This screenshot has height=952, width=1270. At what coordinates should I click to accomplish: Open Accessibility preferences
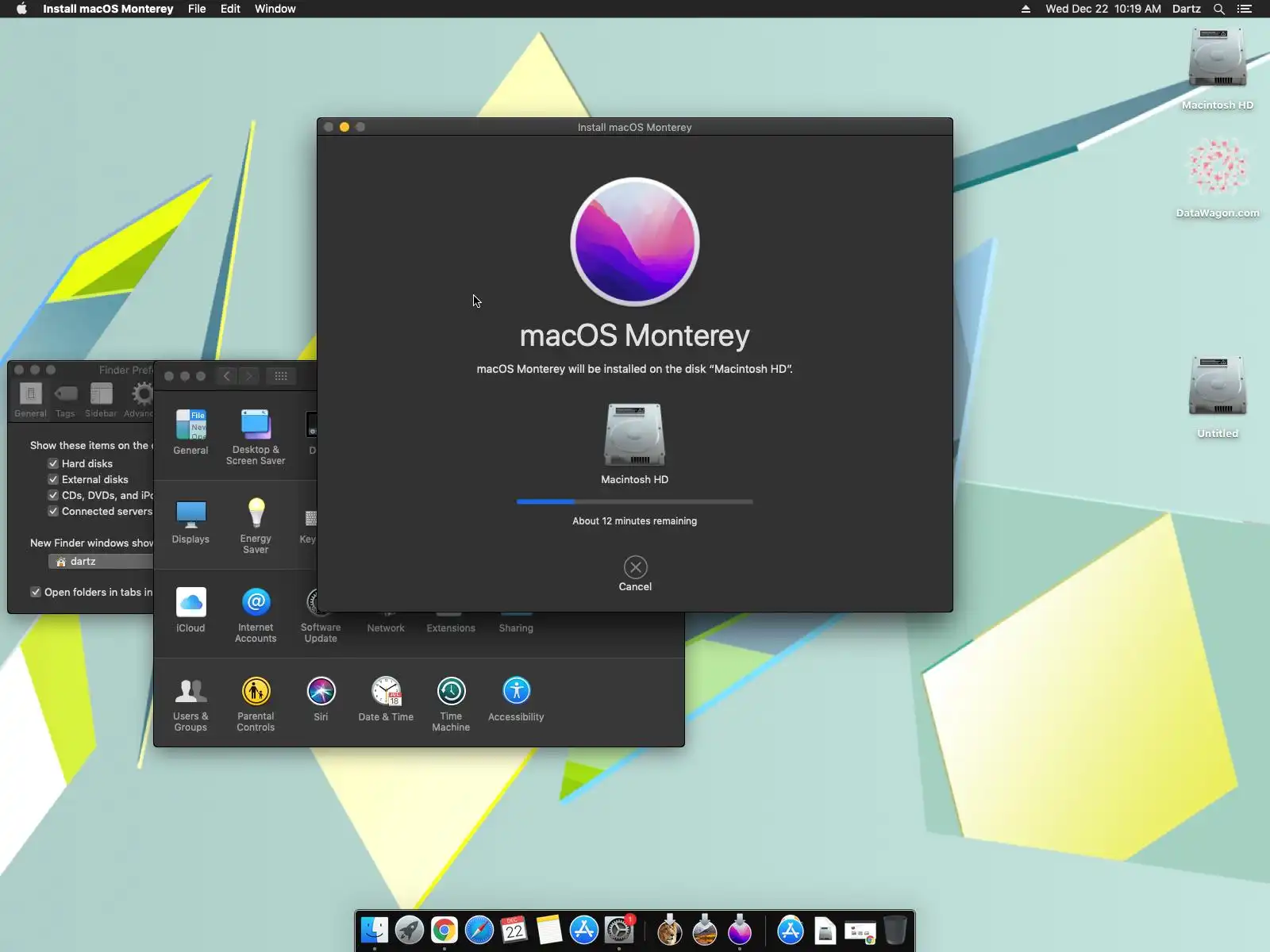516,699
